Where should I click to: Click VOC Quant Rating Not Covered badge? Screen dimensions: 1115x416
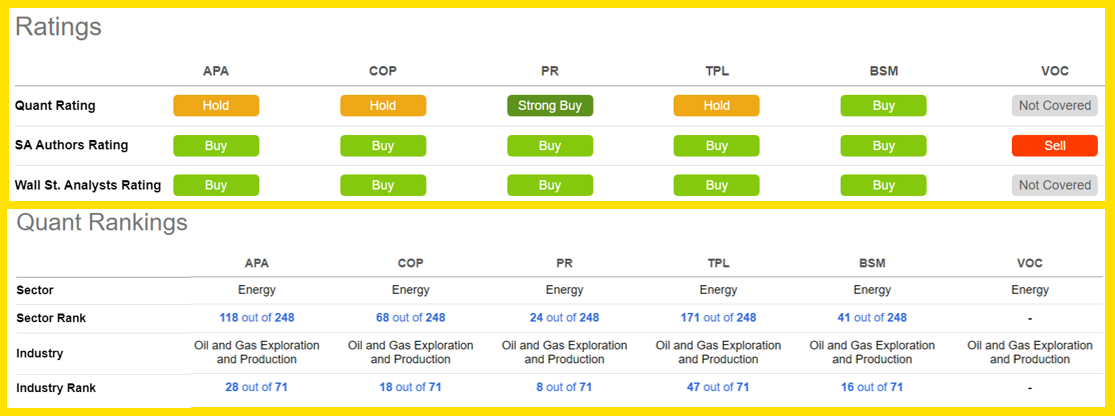click(x=1054, y=106)
